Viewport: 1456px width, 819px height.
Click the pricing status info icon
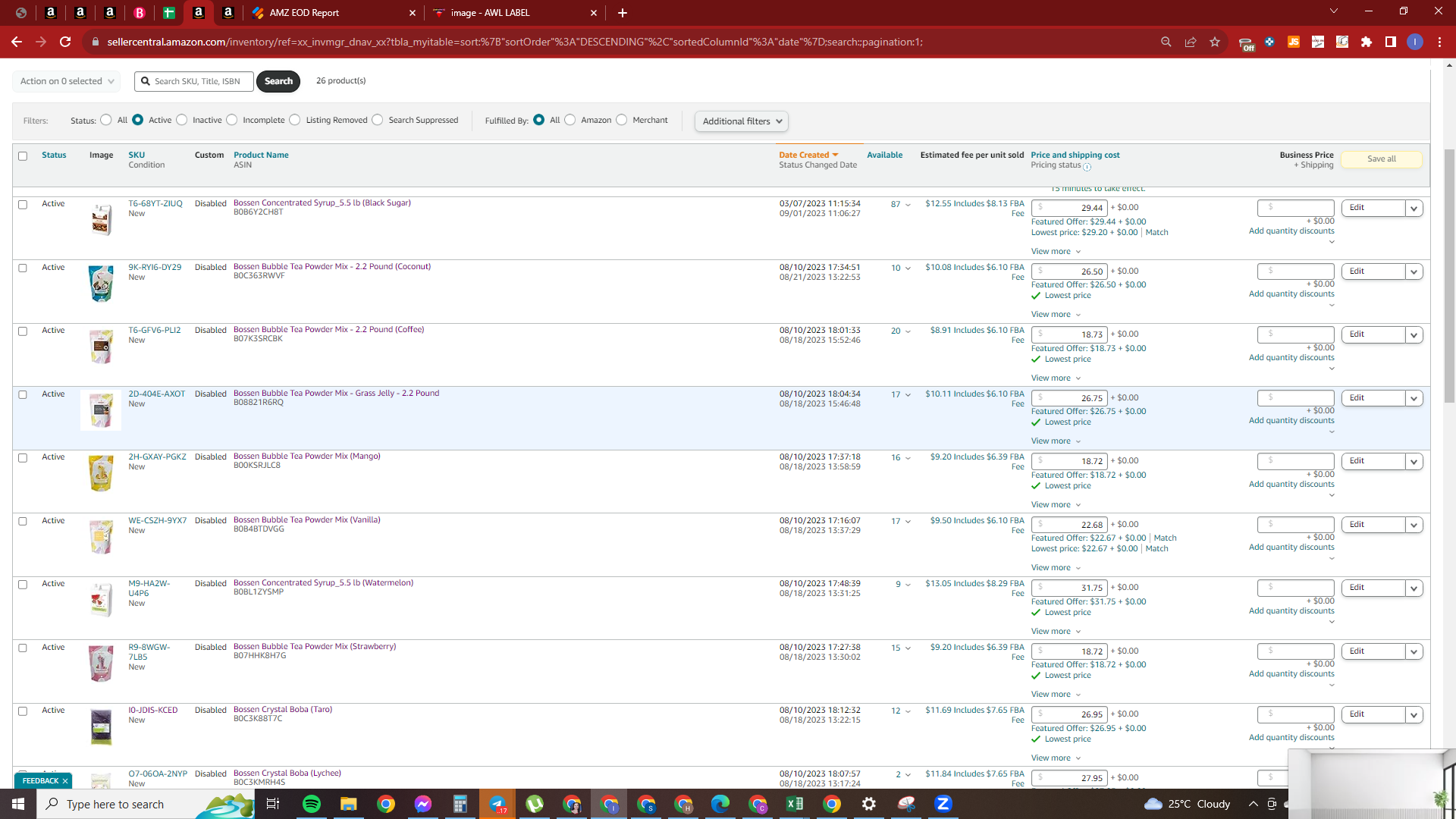click(x=1087, y=167)
